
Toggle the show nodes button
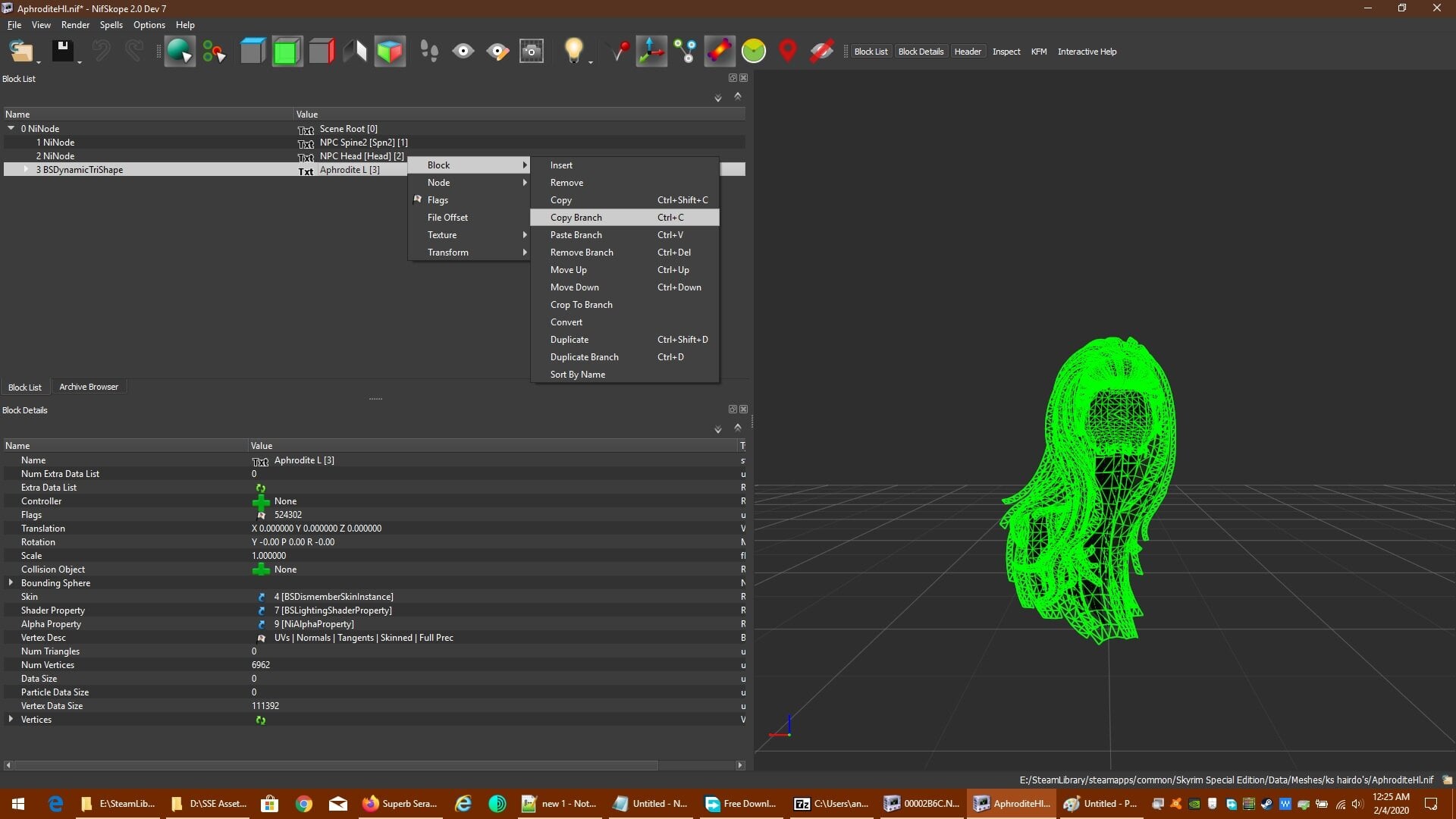pyautogui.click(x=686, y=52)
